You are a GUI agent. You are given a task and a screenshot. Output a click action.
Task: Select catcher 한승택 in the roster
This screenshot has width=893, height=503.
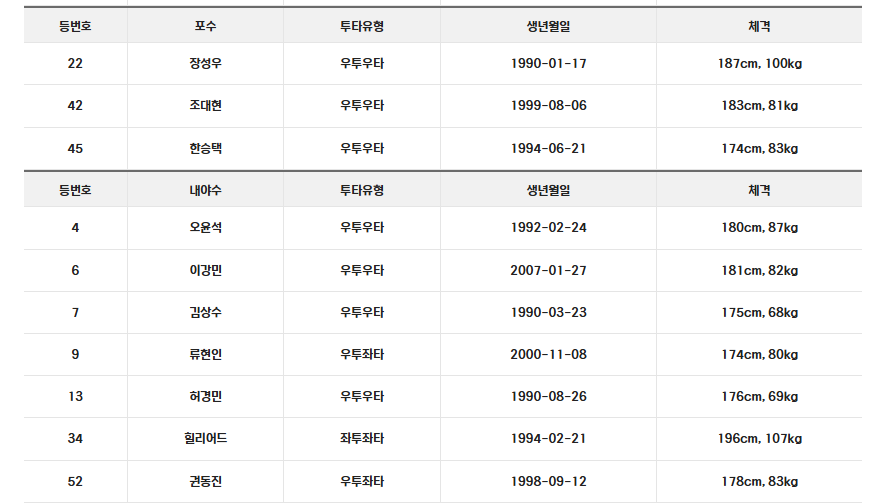(x=205, y=149)
